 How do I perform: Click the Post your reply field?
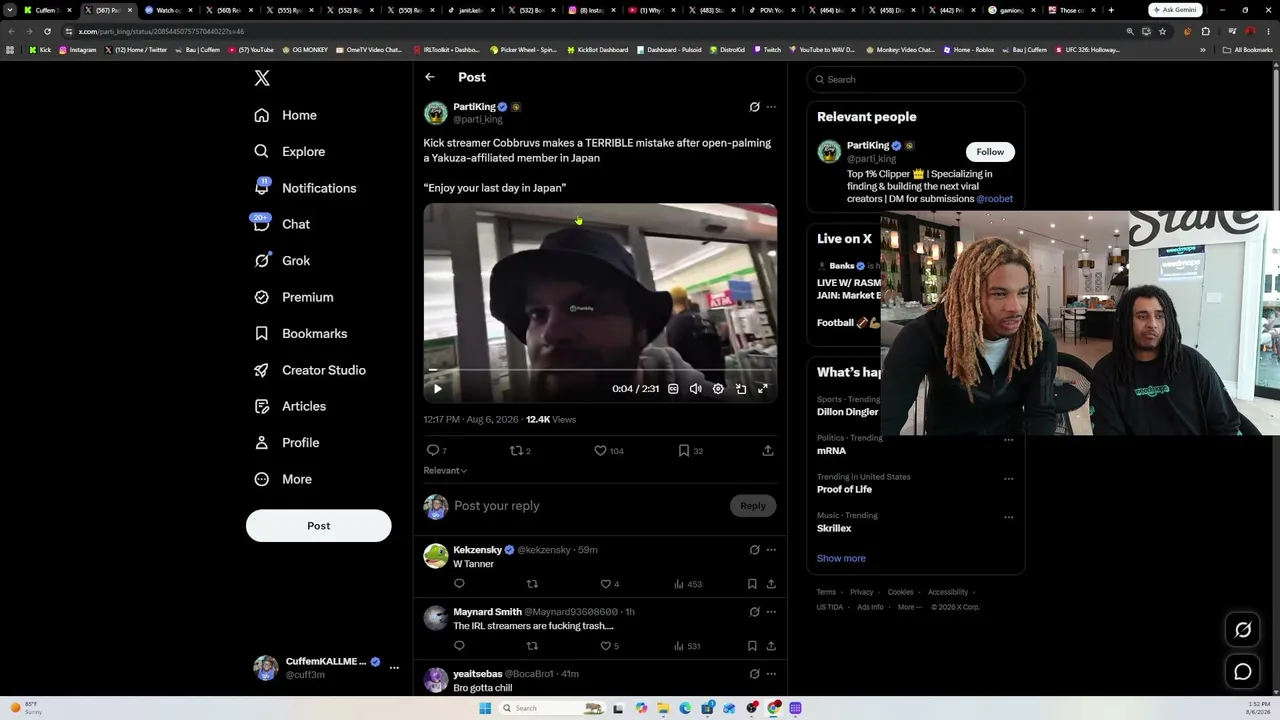(588, 506)
